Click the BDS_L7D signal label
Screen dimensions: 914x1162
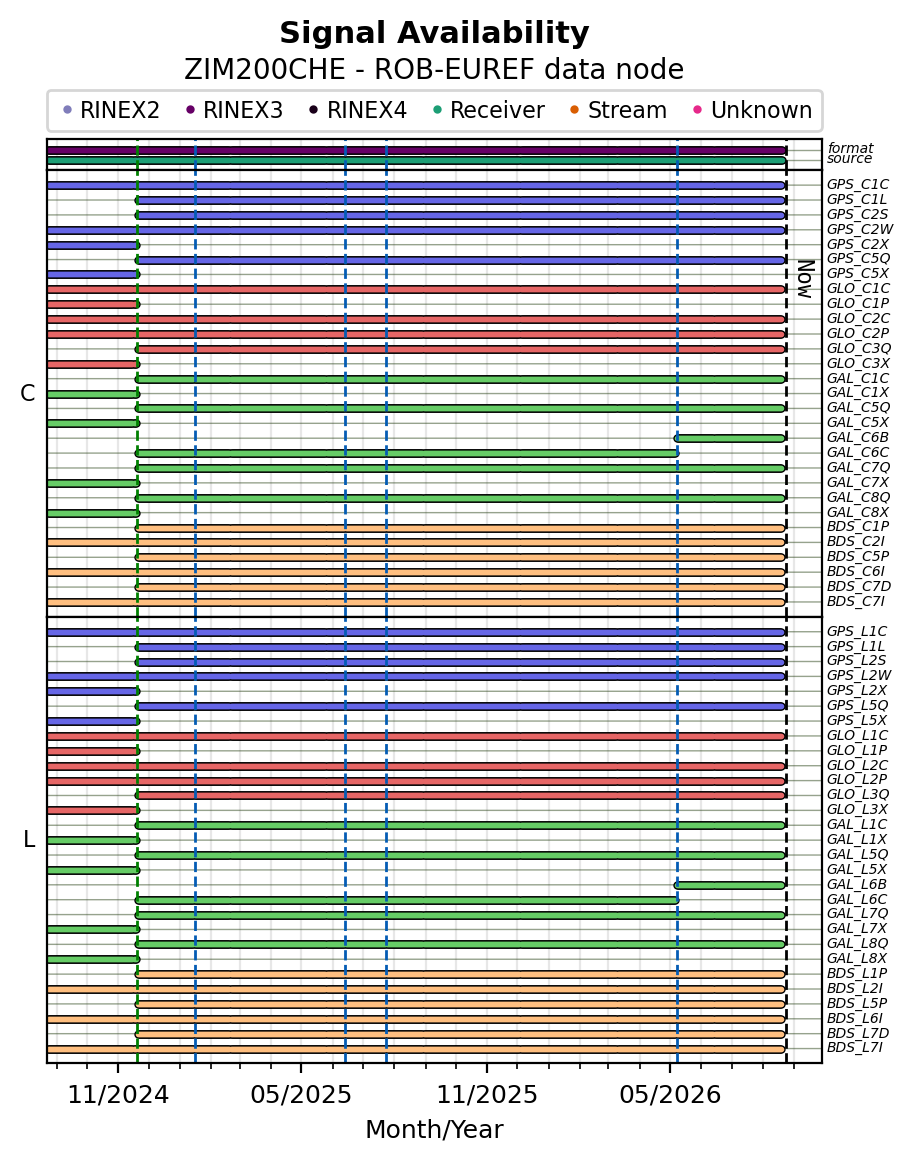(858, 1033)
